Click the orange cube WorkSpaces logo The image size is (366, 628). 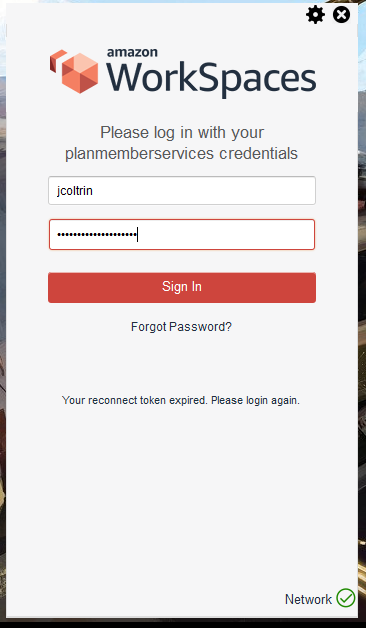[74, 72]
